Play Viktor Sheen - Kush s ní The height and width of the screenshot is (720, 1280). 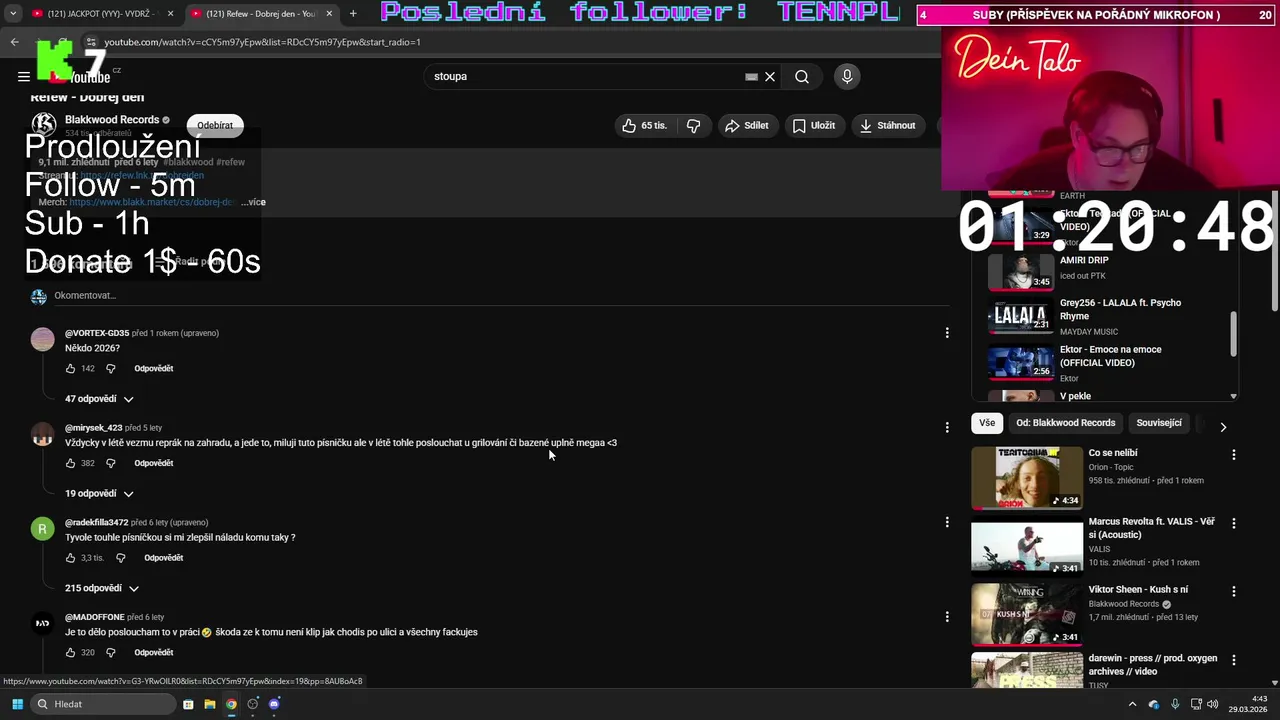pyautogui.click(x=1027, y=614)
